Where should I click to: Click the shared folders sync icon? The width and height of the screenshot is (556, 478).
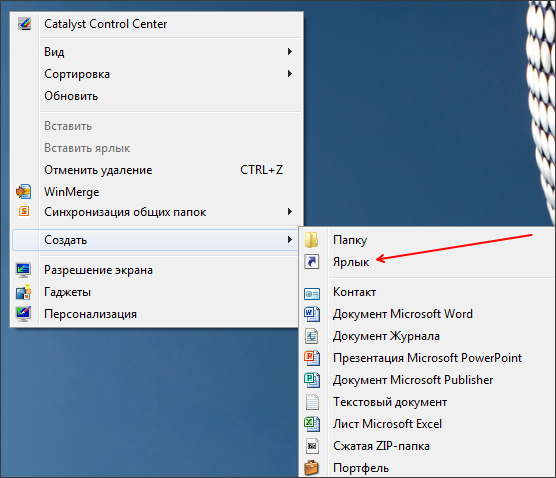[x=24, y=212]
